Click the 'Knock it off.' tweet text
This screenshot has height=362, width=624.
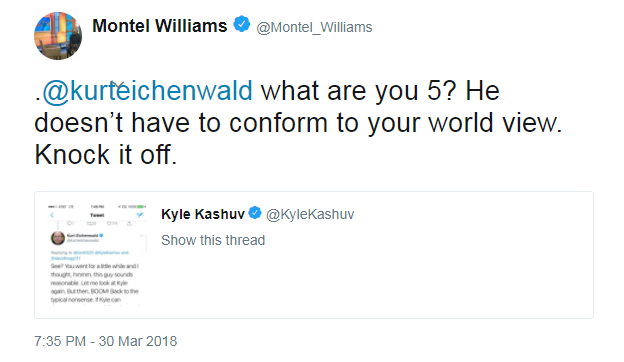[105, 154]
